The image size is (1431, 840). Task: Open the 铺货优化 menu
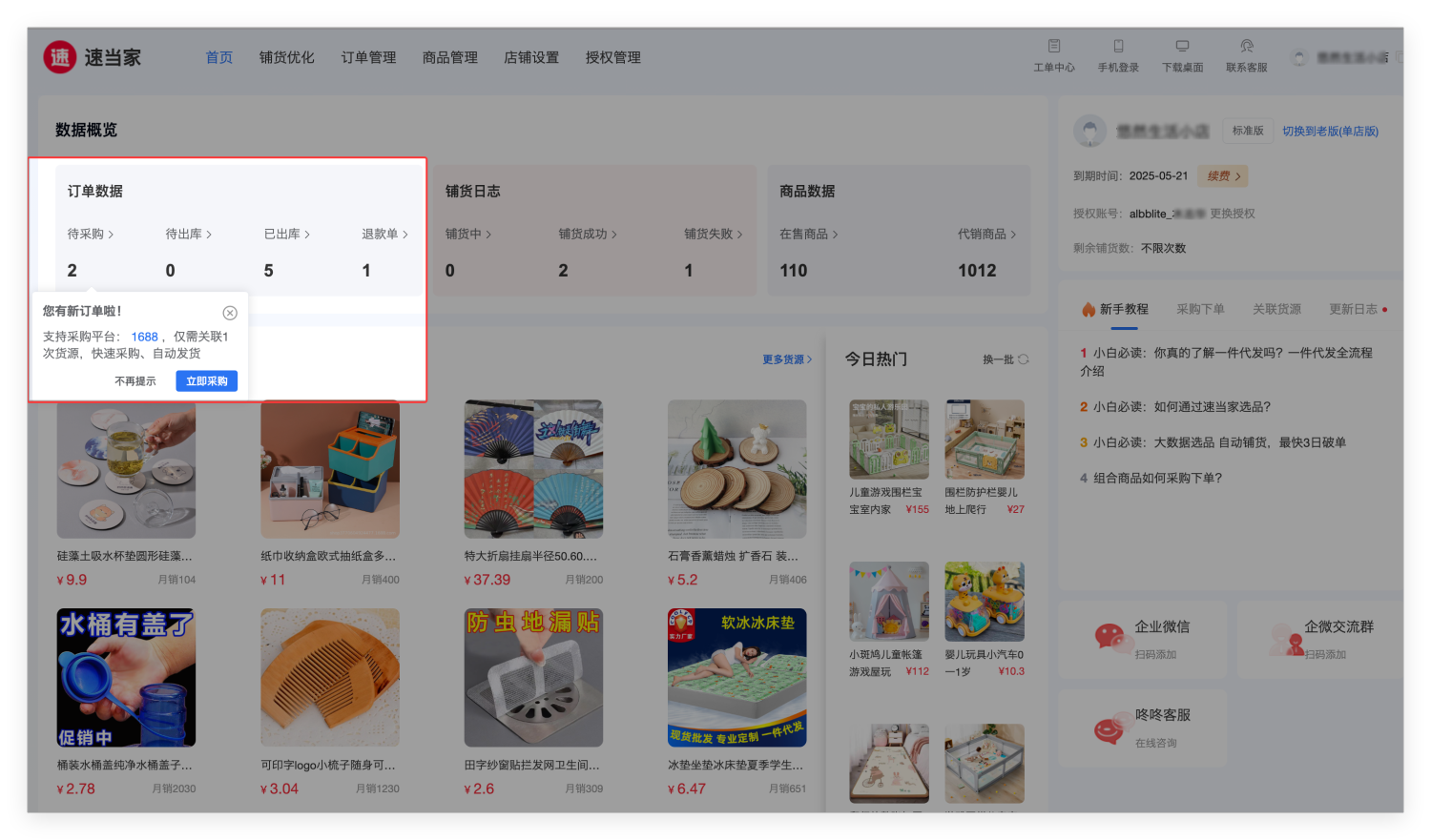tap(286, 57)
